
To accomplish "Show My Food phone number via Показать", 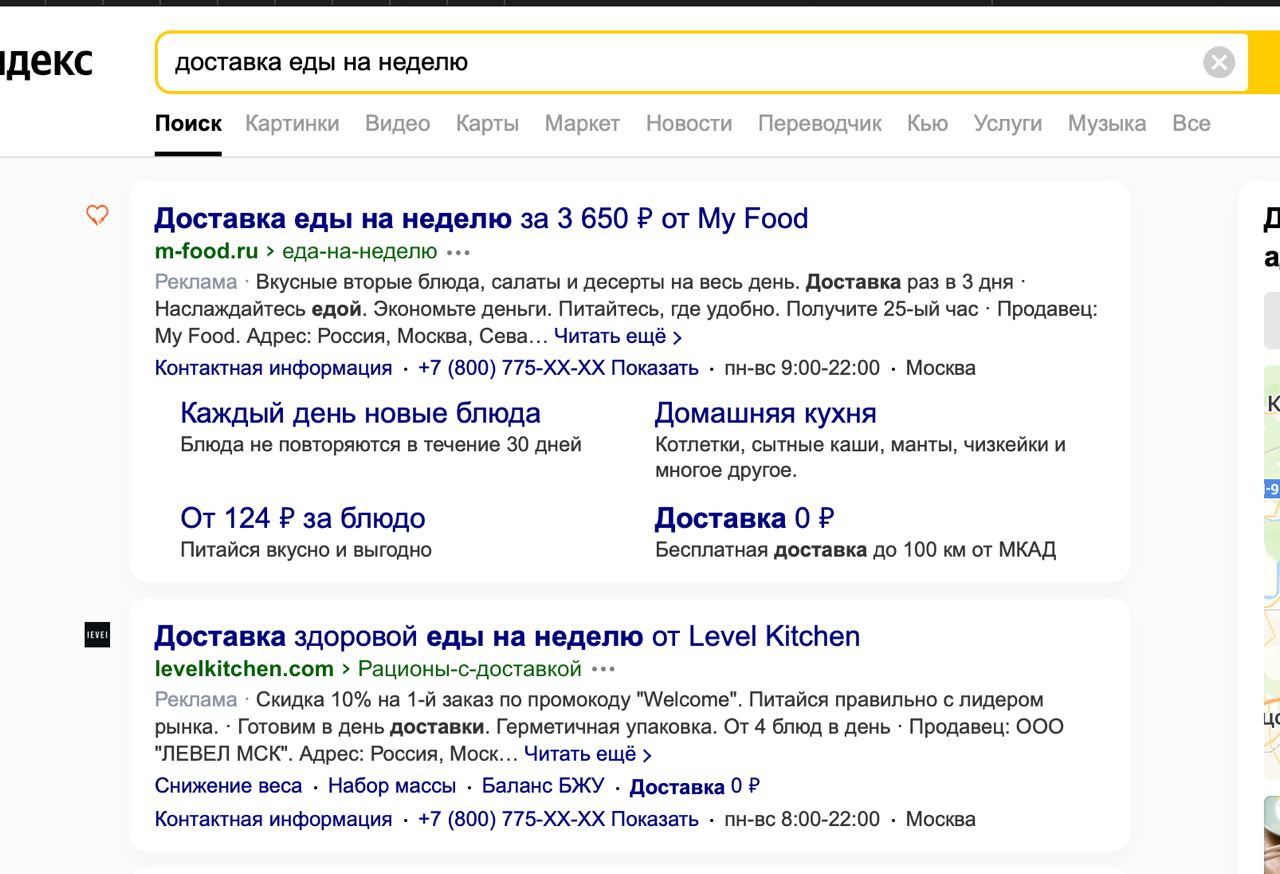I will pyautogui.click(x=654, y=368).
